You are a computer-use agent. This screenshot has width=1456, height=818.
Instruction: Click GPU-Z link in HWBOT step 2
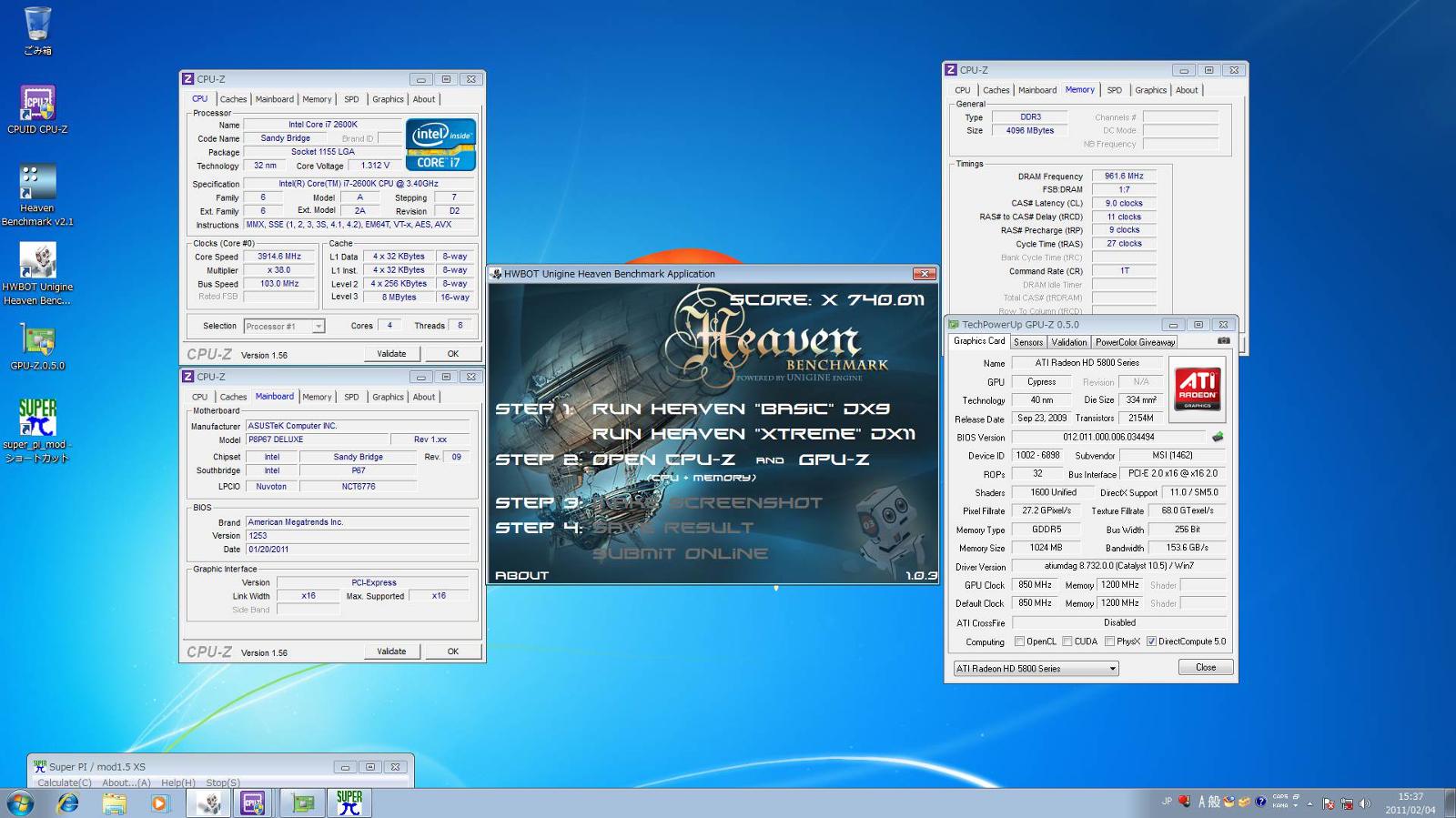[834, 459]
